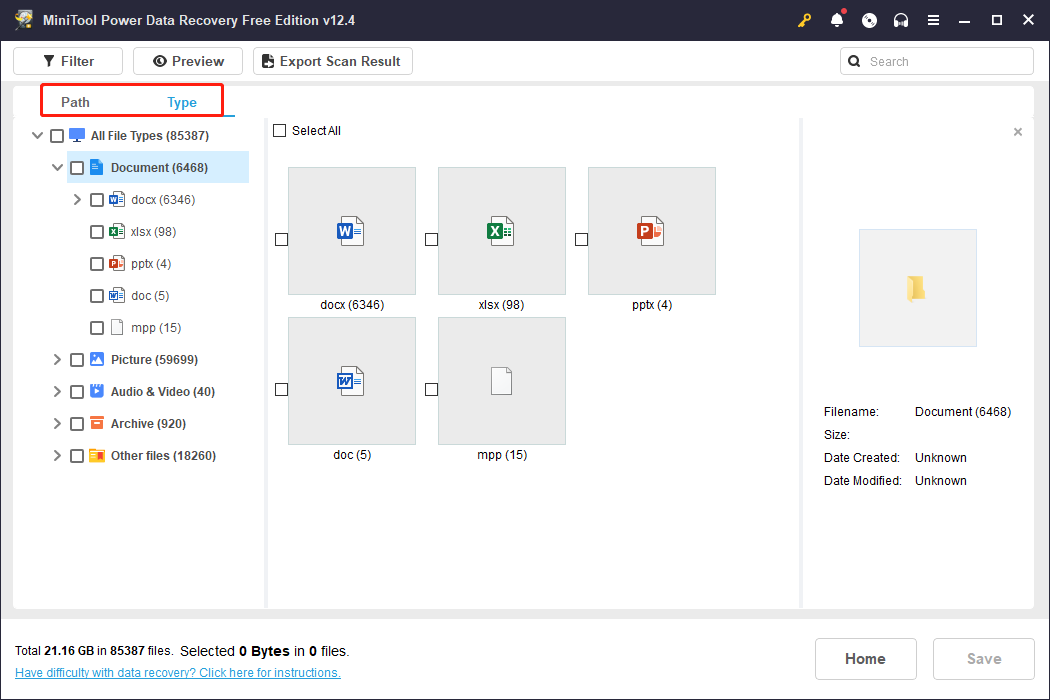This screenshot has width=1050, height=700.
Task: Click the MiniTool app logo in the title bar
Action: click(24, 19)
